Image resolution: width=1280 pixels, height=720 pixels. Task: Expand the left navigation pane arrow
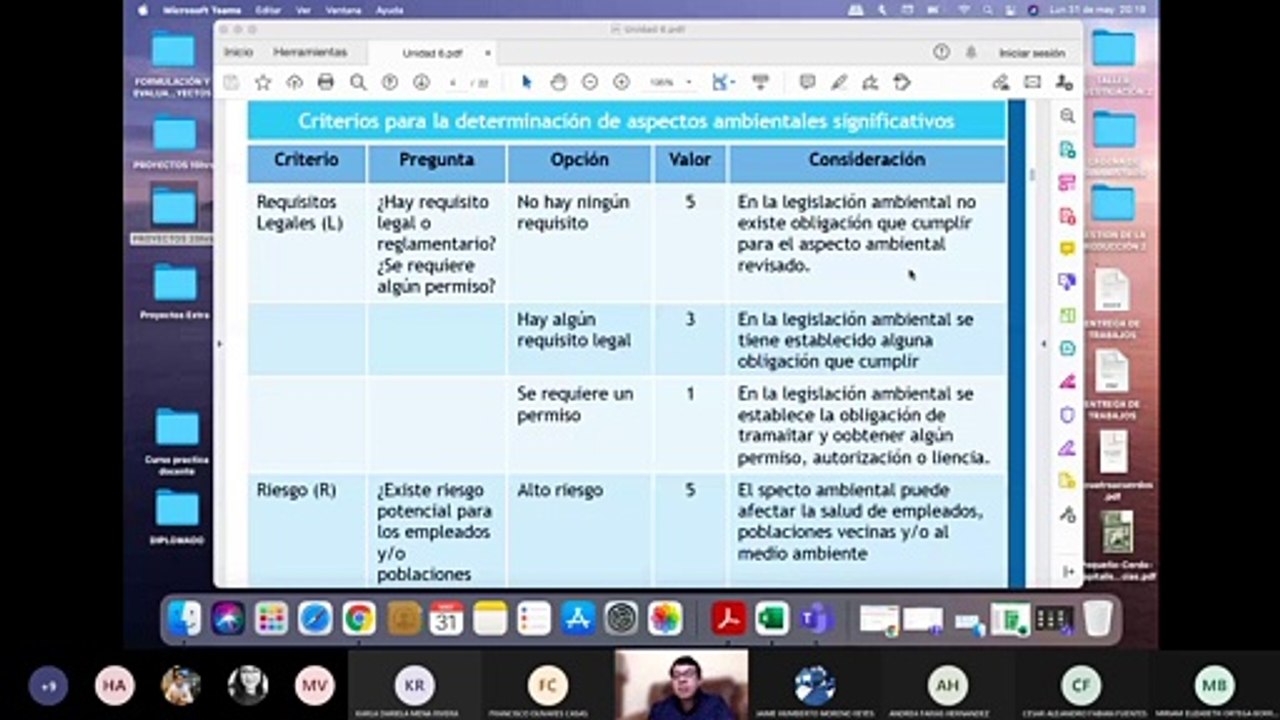[219, 344]
